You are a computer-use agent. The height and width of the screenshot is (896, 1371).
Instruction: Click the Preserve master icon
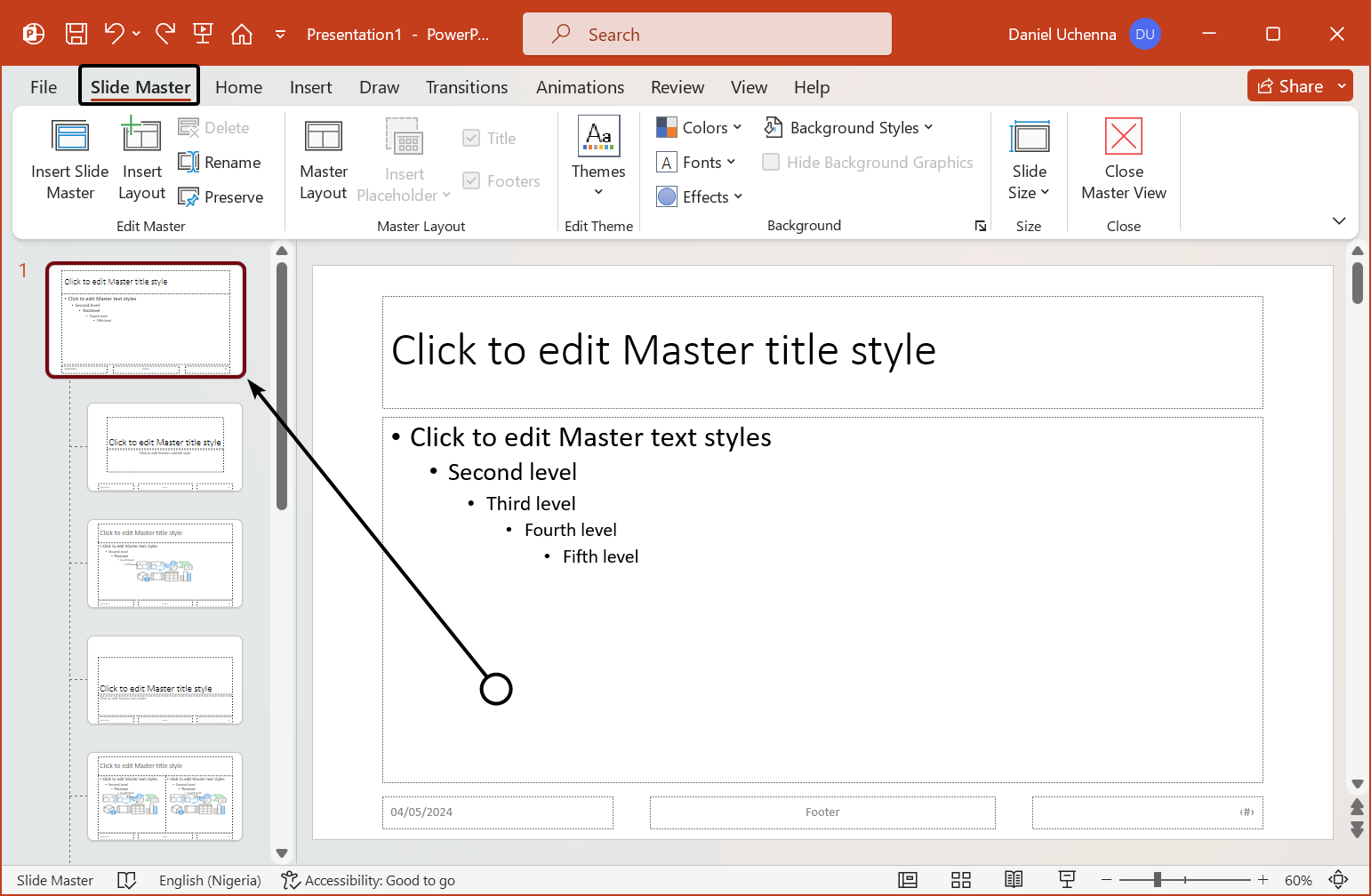188,197
